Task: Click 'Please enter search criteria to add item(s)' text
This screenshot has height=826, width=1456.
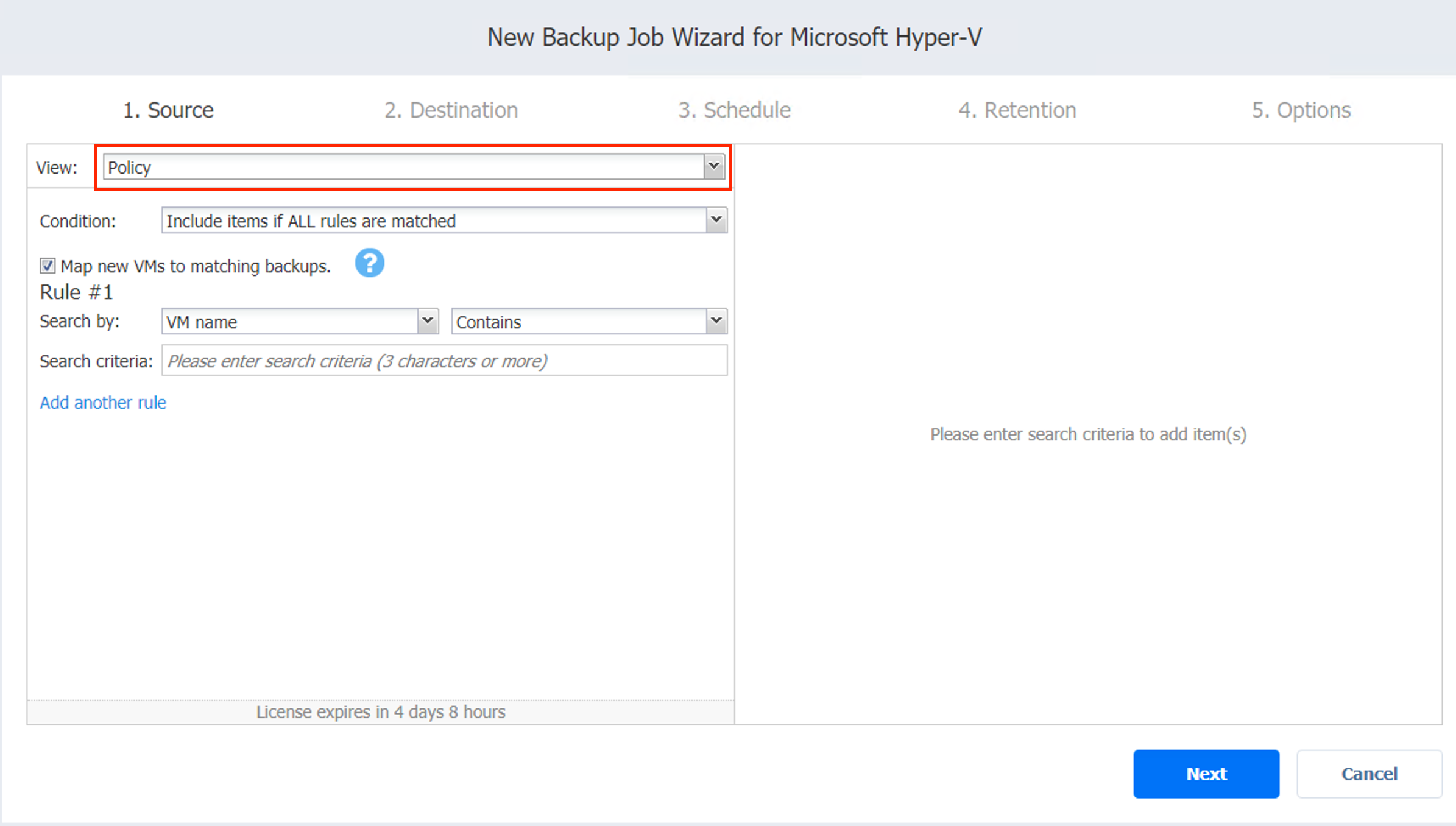Action: pyautogui.click(x=1088, y=434)
